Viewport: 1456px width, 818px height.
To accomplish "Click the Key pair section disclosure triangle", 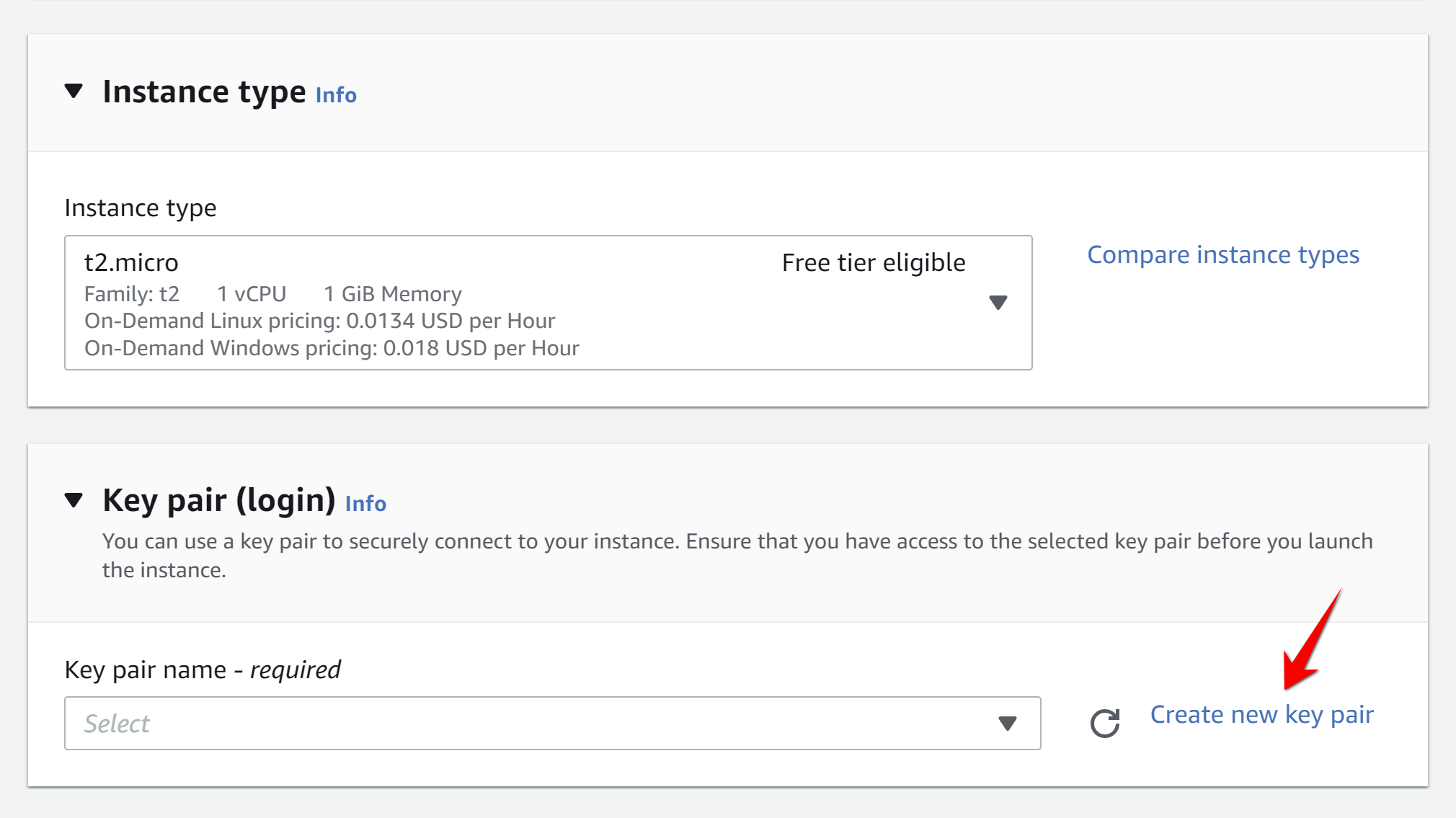I will coord(74,499).
